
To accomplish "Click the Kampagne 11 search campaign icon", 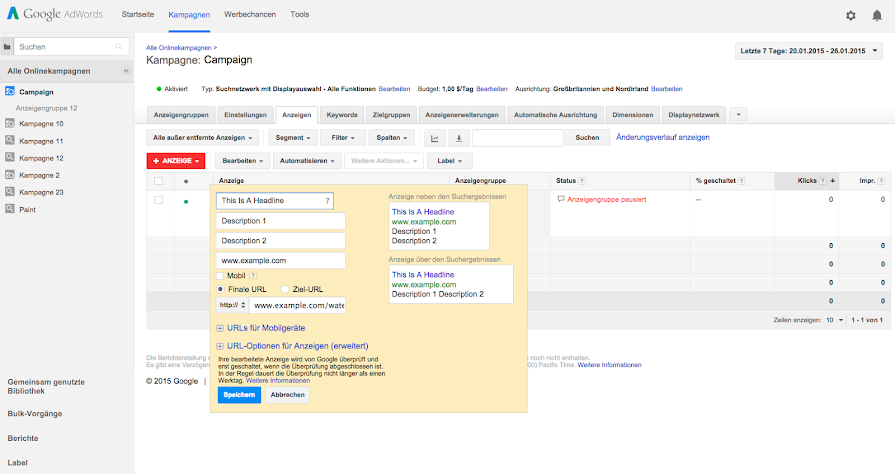I will coord(10,141).
